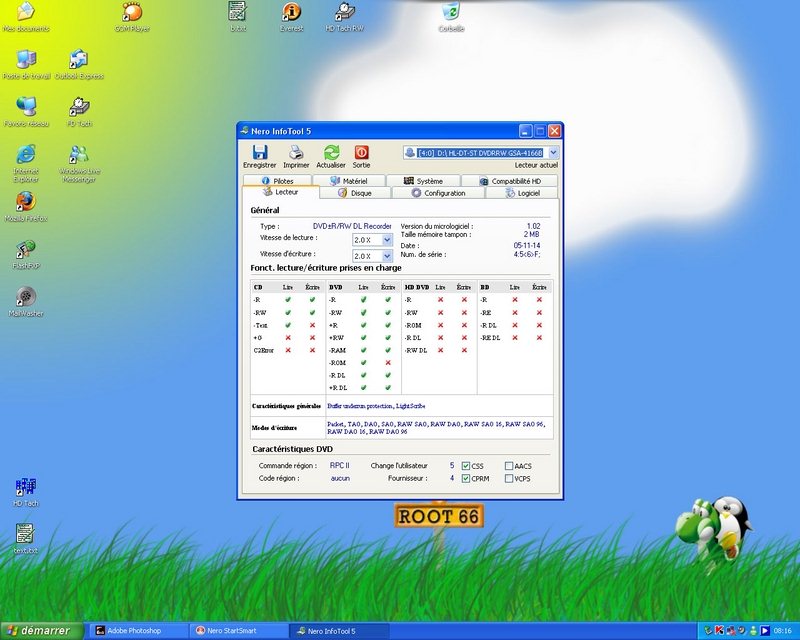Launch Mozilla Firefox from the desktop
The width and height of the screenshot is (800, 640).
26,207
